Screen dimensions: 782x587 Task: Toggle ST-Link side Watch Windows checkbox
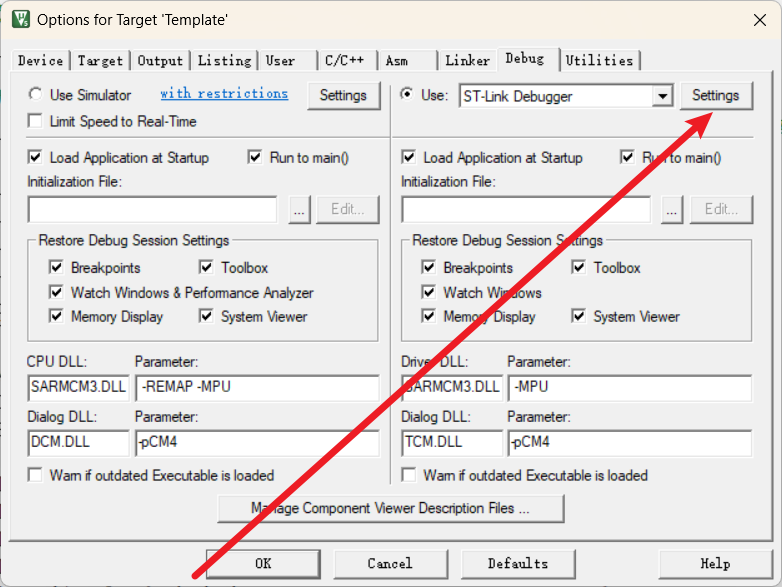pos(428,292)
